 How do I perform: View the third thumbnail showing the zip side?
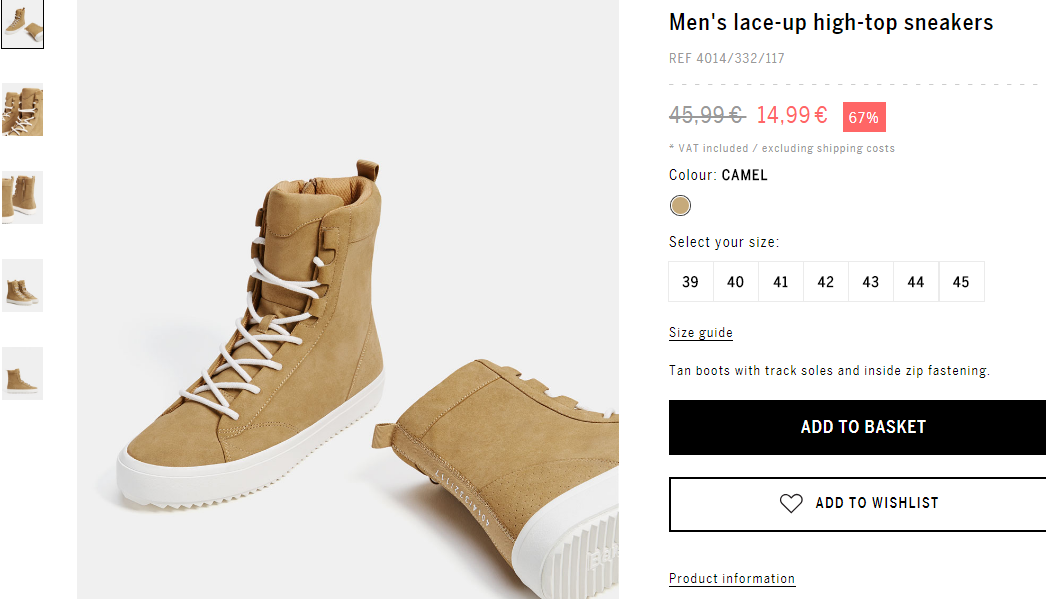pos(22,197)
